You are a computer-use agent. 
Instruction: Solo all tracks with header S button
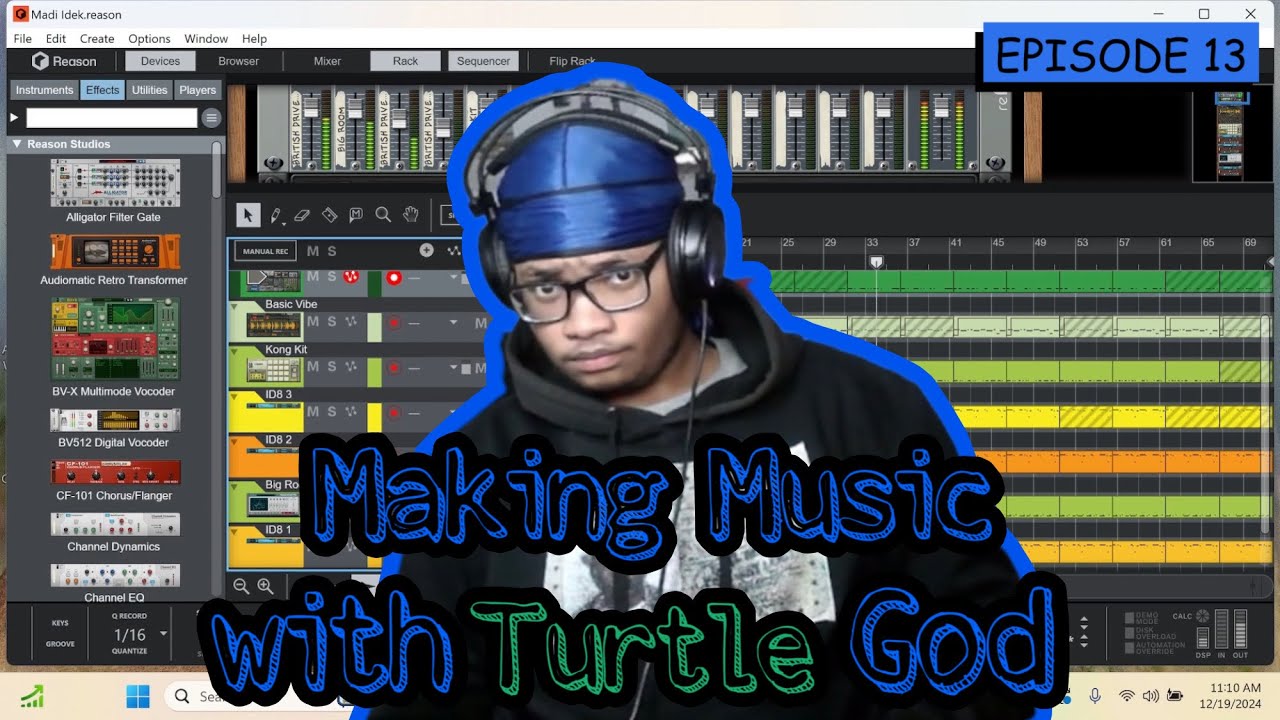(332, 251)
